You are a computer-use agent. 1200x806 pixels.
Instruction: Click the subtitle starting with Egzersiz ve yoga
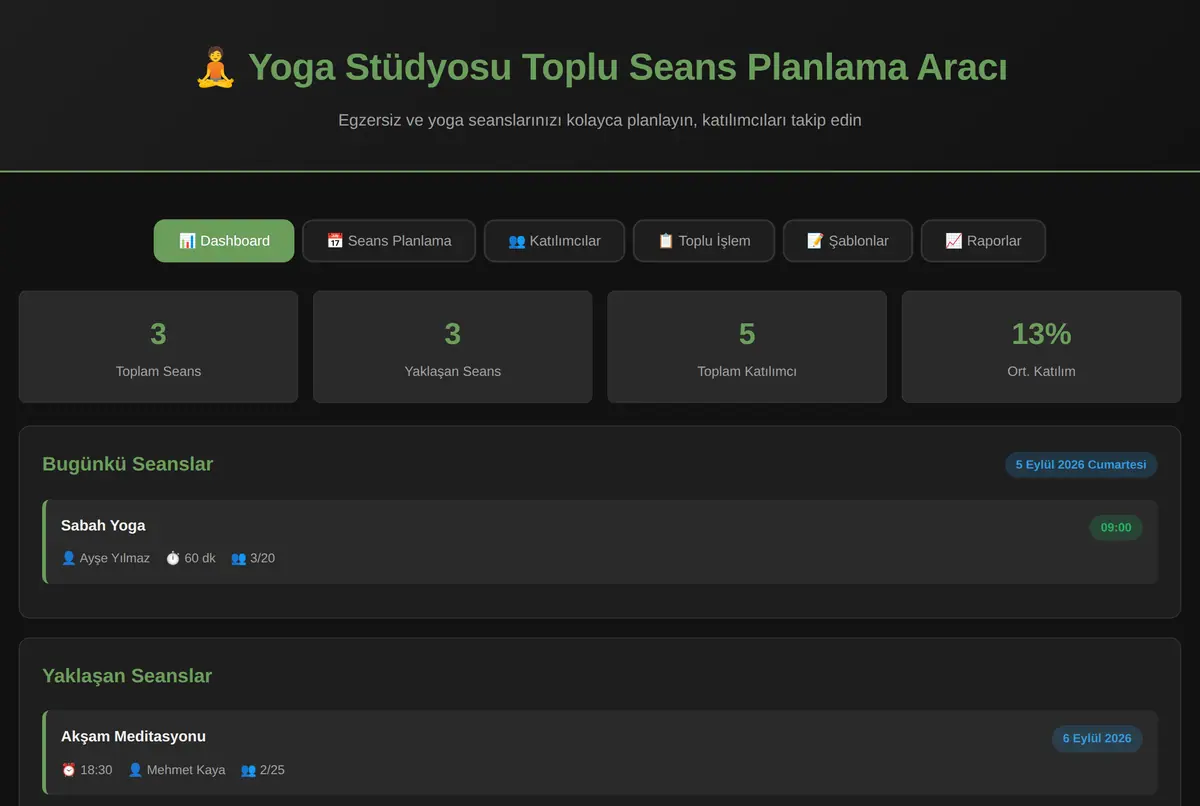(x=600, y=120)
